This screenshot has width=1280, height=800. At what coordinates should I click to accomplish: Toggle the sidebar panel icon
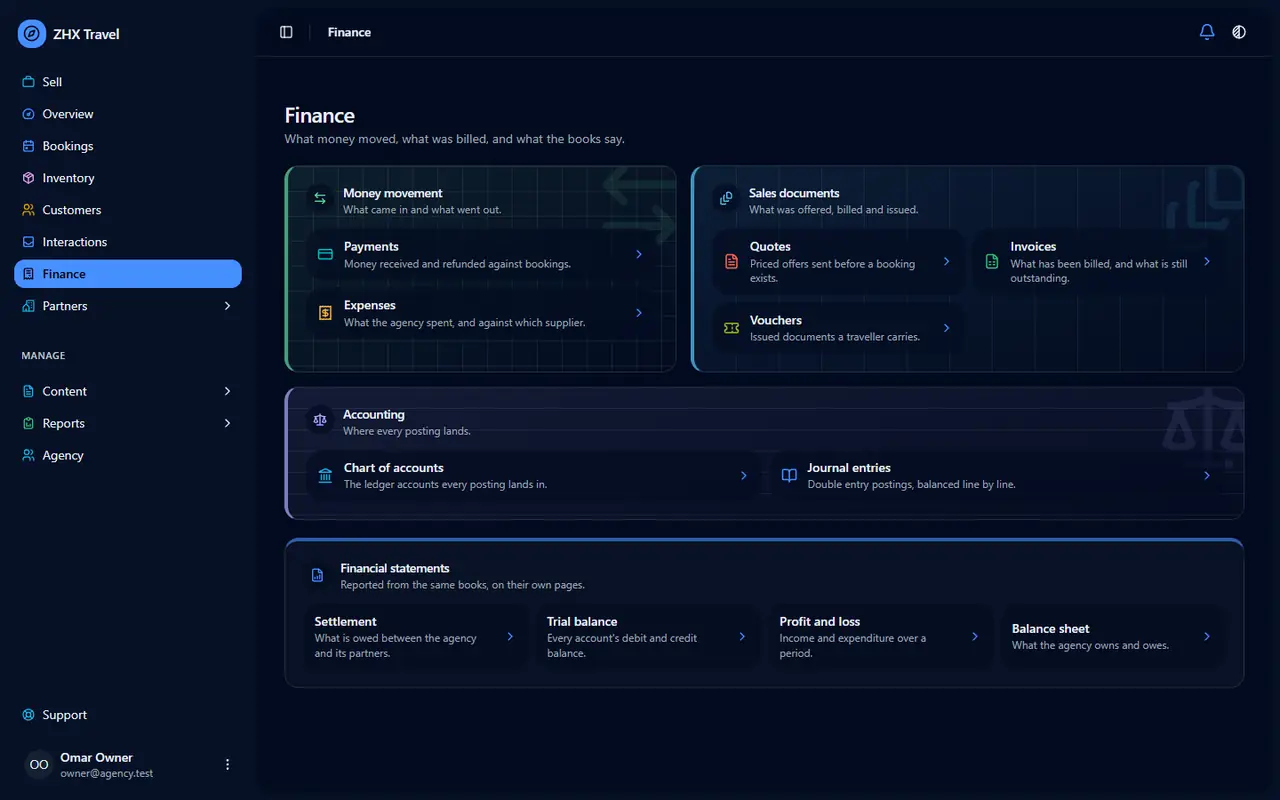point(286,32)
